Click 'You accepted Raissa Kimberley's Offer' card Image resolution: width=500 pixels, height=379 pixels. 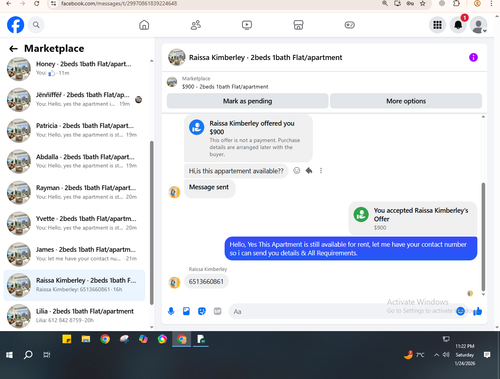tap(413, 218)
